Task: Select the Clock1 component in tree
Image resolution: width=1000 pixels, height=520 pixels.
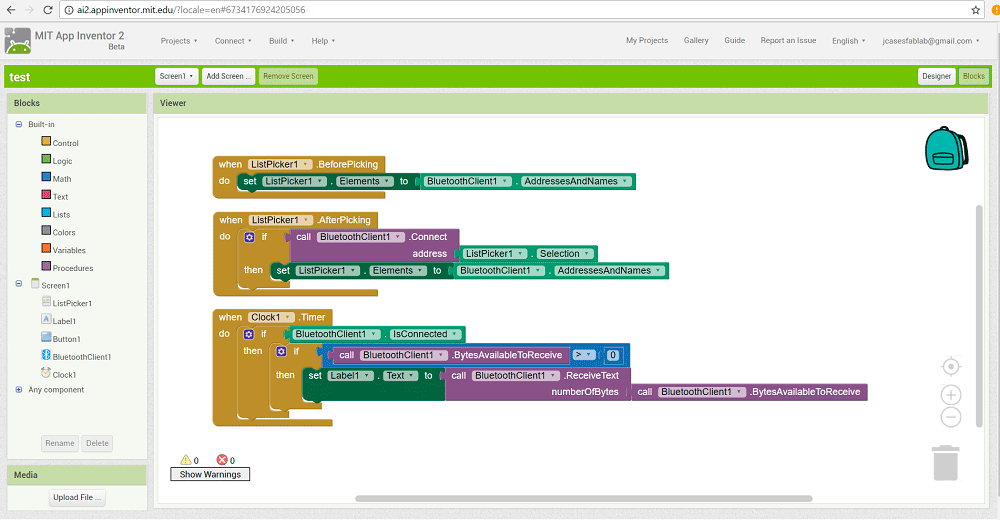Action: pos(64,375)
